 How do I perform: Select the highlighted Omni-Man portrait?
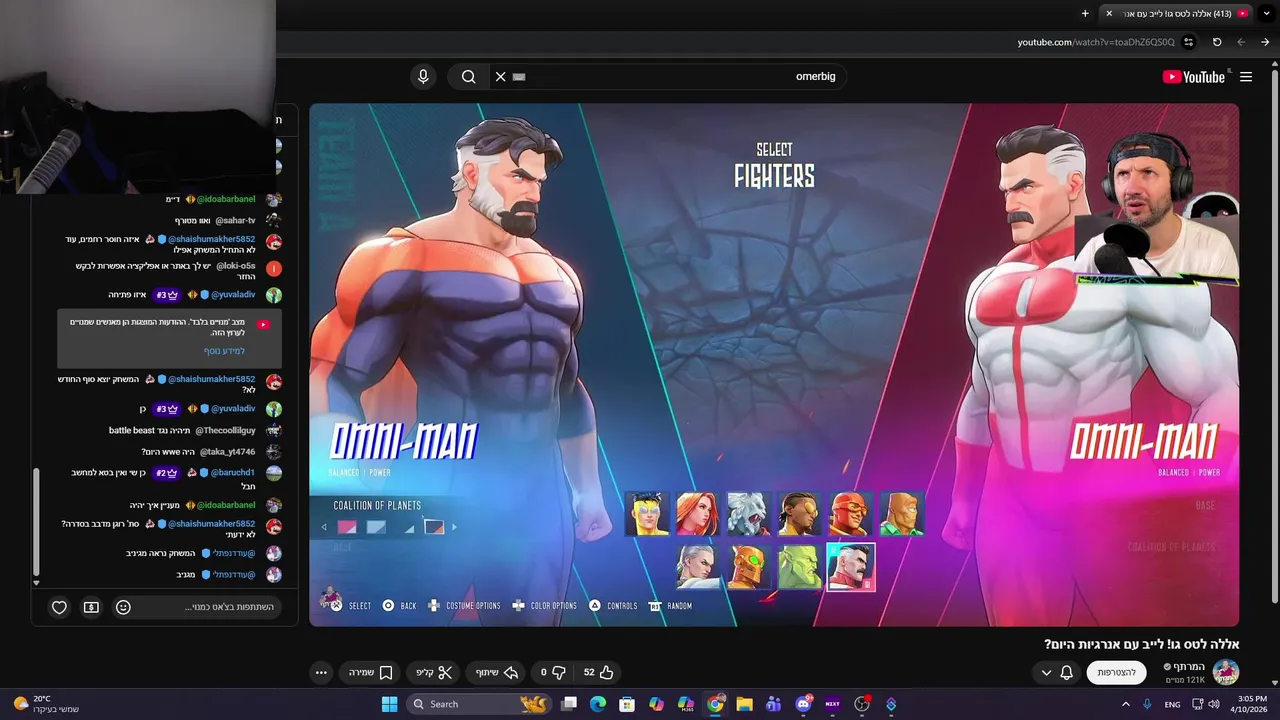click(x=851, y=567)
